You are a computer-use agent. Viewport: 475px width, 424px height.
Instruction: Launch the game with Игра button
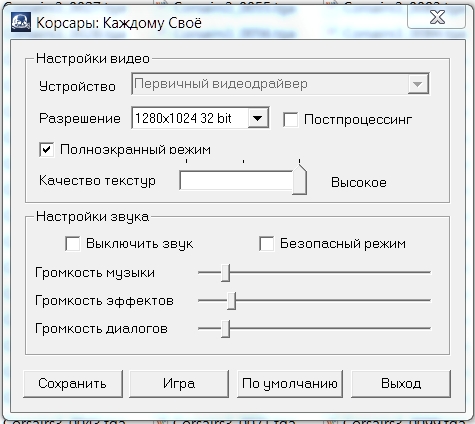click(x=179, y=384)
